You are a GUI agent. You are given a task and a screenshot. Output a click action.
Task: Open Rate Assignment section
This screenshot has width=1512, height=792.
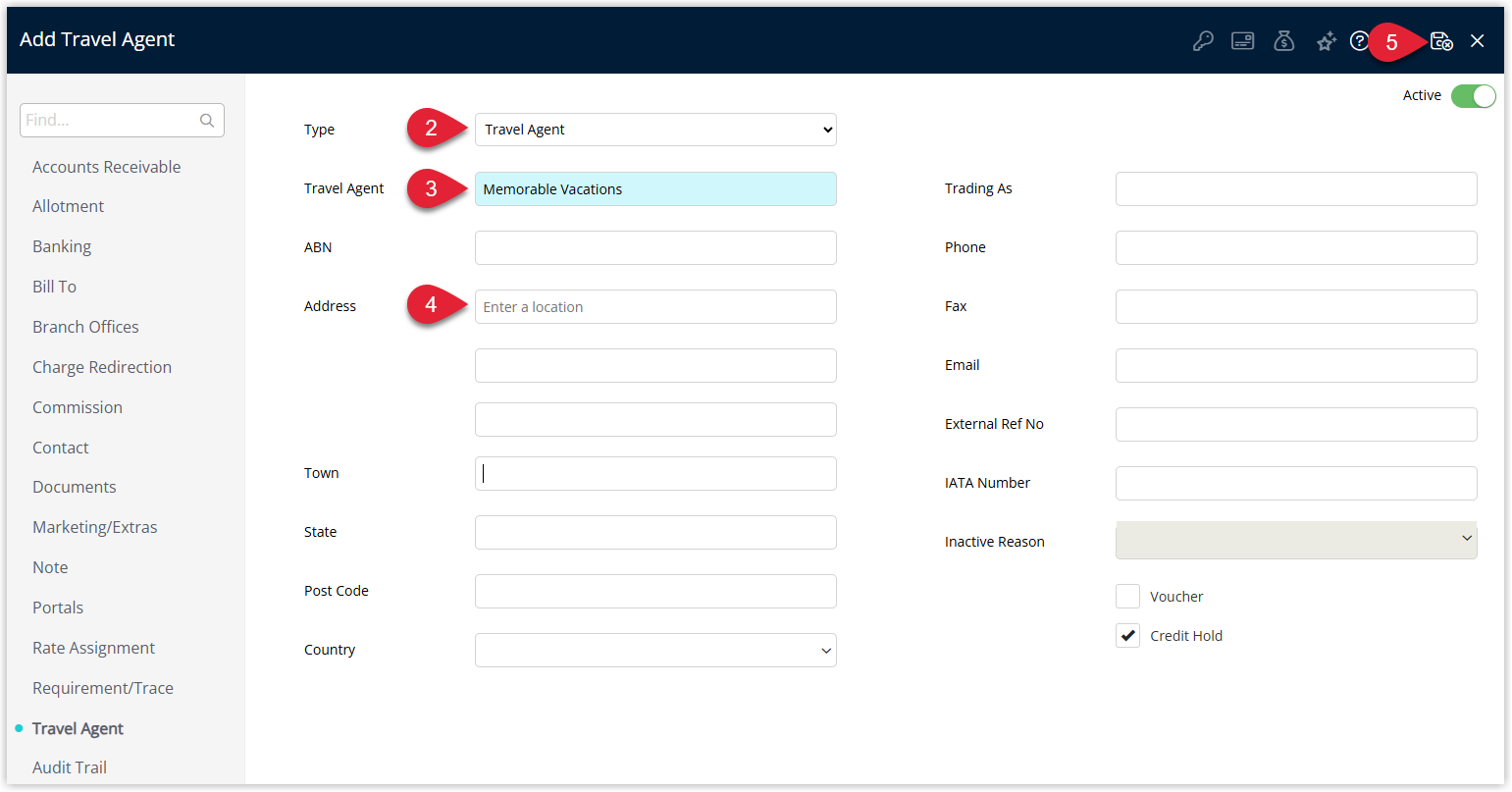coord(94,648)
